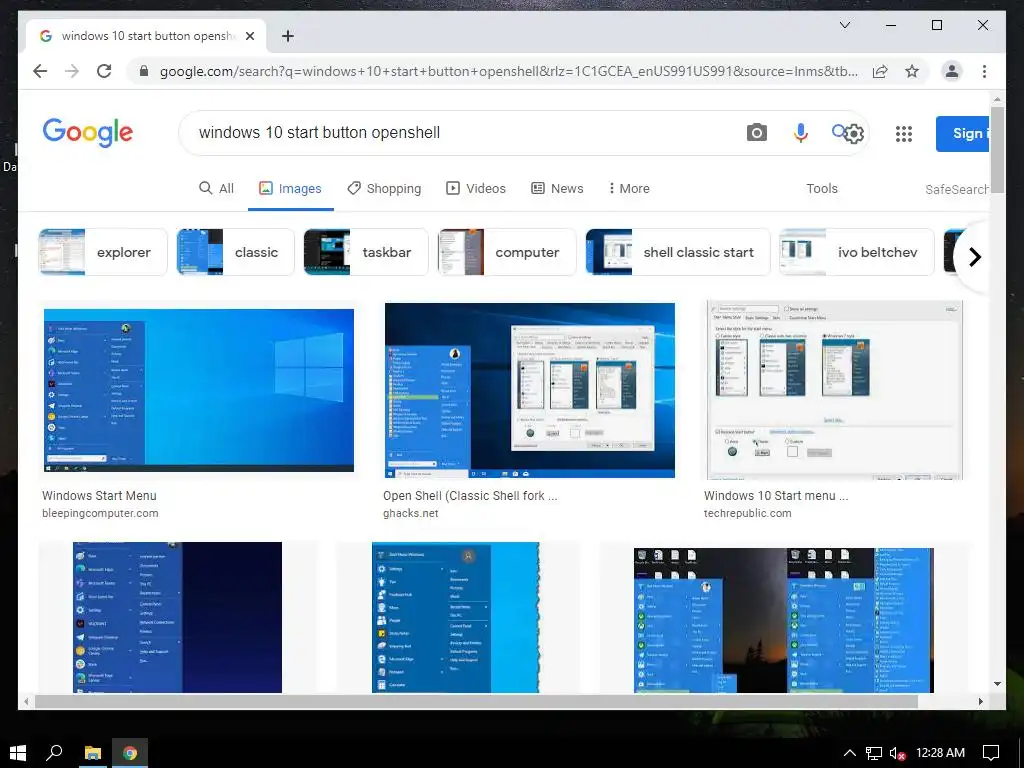Expand the More search options menu

[629, 188]
